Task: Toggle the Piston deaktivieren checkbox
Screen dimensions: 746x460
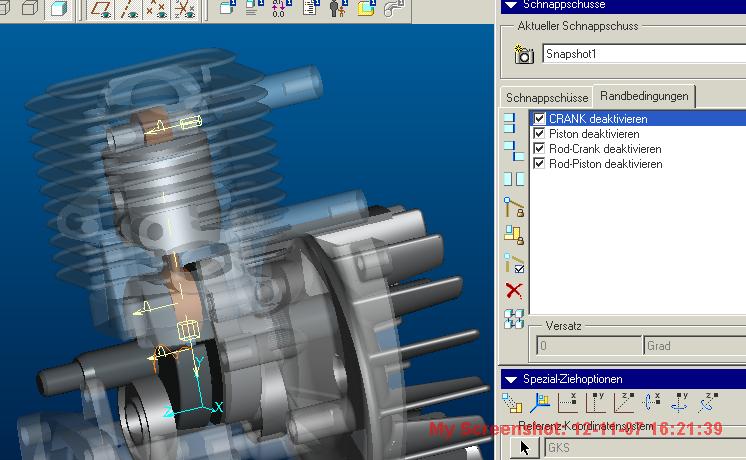Action: pos(540,134)
